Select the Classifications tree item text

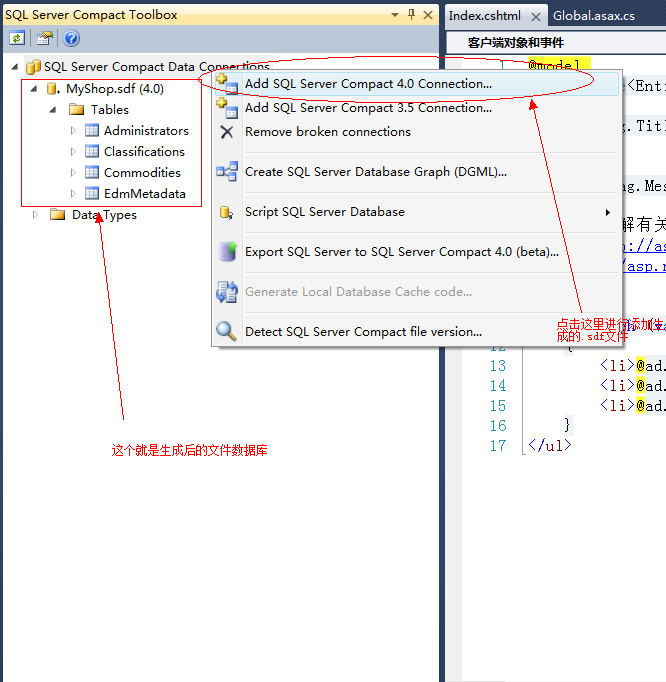tap(144, 151)
